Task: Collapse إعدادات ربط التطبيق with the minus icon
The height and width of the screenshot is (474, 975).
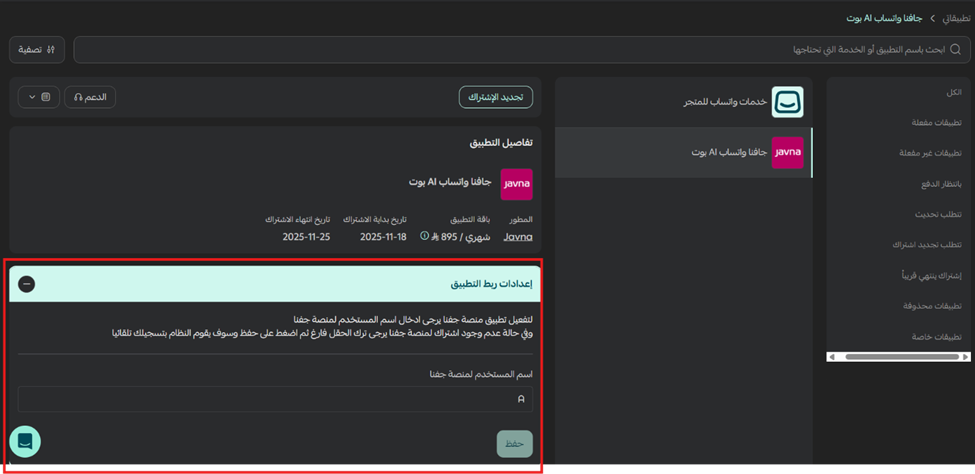Action: coord(27,284)
